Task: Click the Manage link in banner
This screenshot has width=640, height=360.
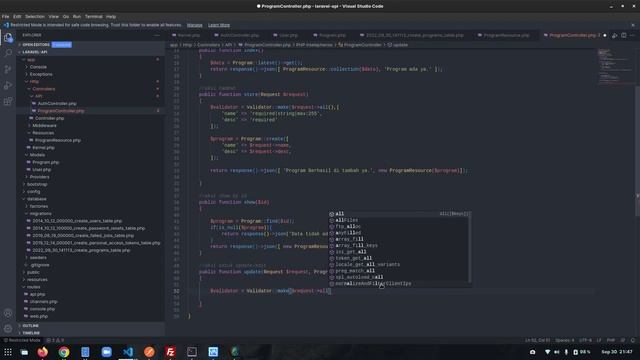Action: click(x=194, y=25)
